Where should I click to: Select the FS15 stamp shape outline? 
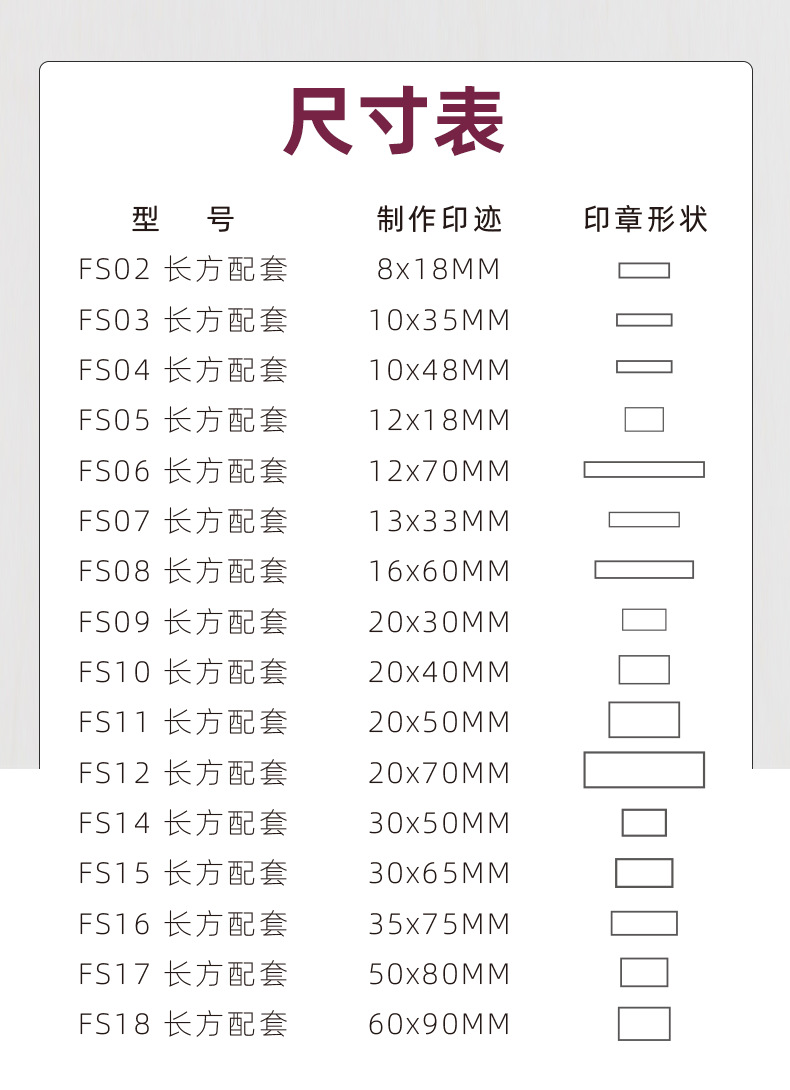(644, 873)
